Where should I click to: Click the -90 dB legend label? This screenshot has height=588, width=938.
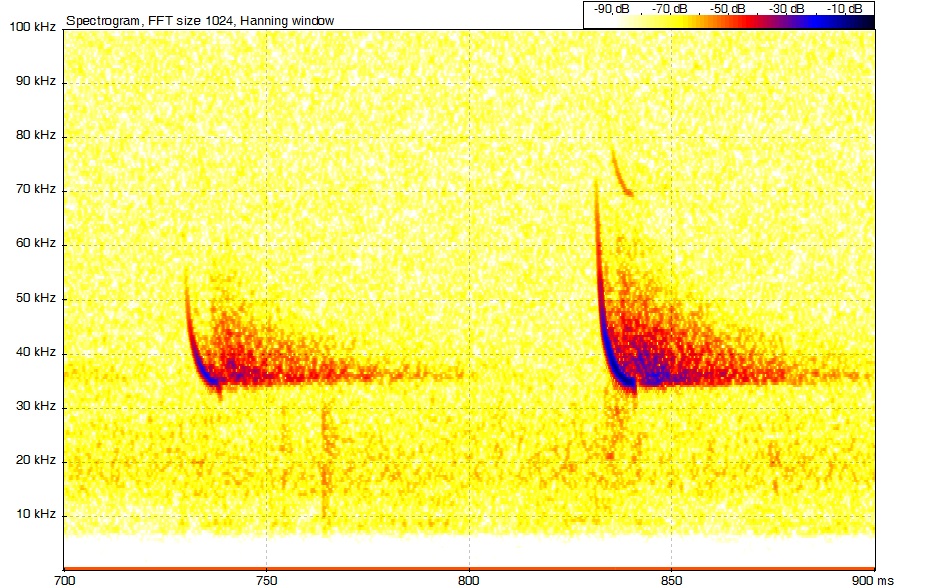tap(611, 9)
